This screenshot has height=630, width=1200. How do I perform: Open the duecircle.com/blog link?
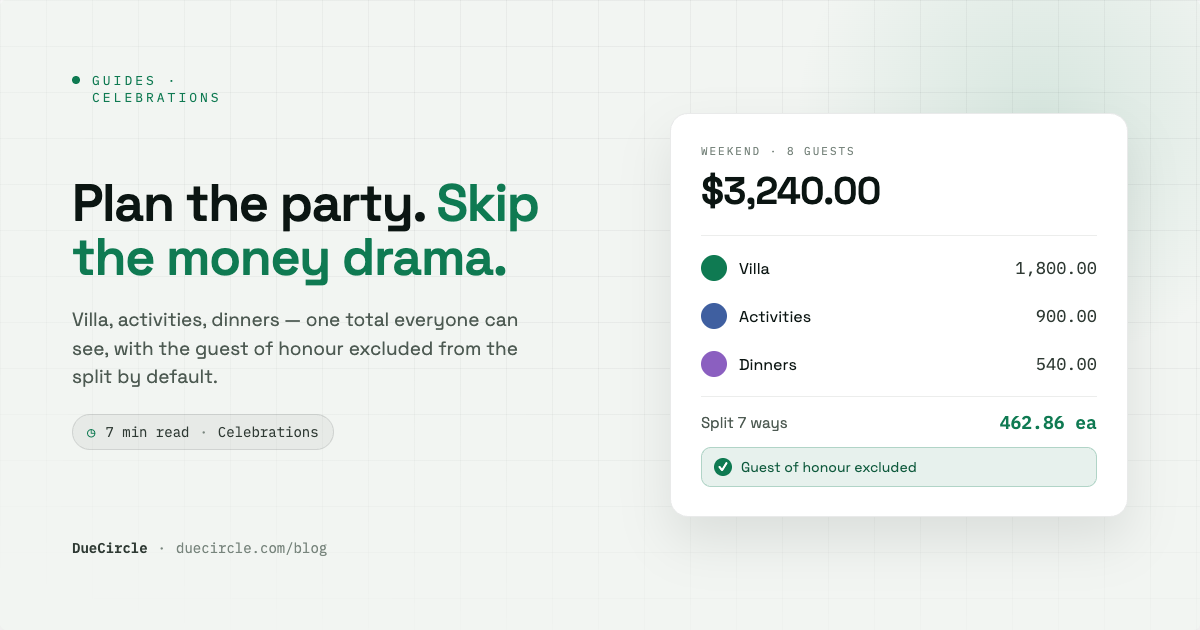[251, 548]
